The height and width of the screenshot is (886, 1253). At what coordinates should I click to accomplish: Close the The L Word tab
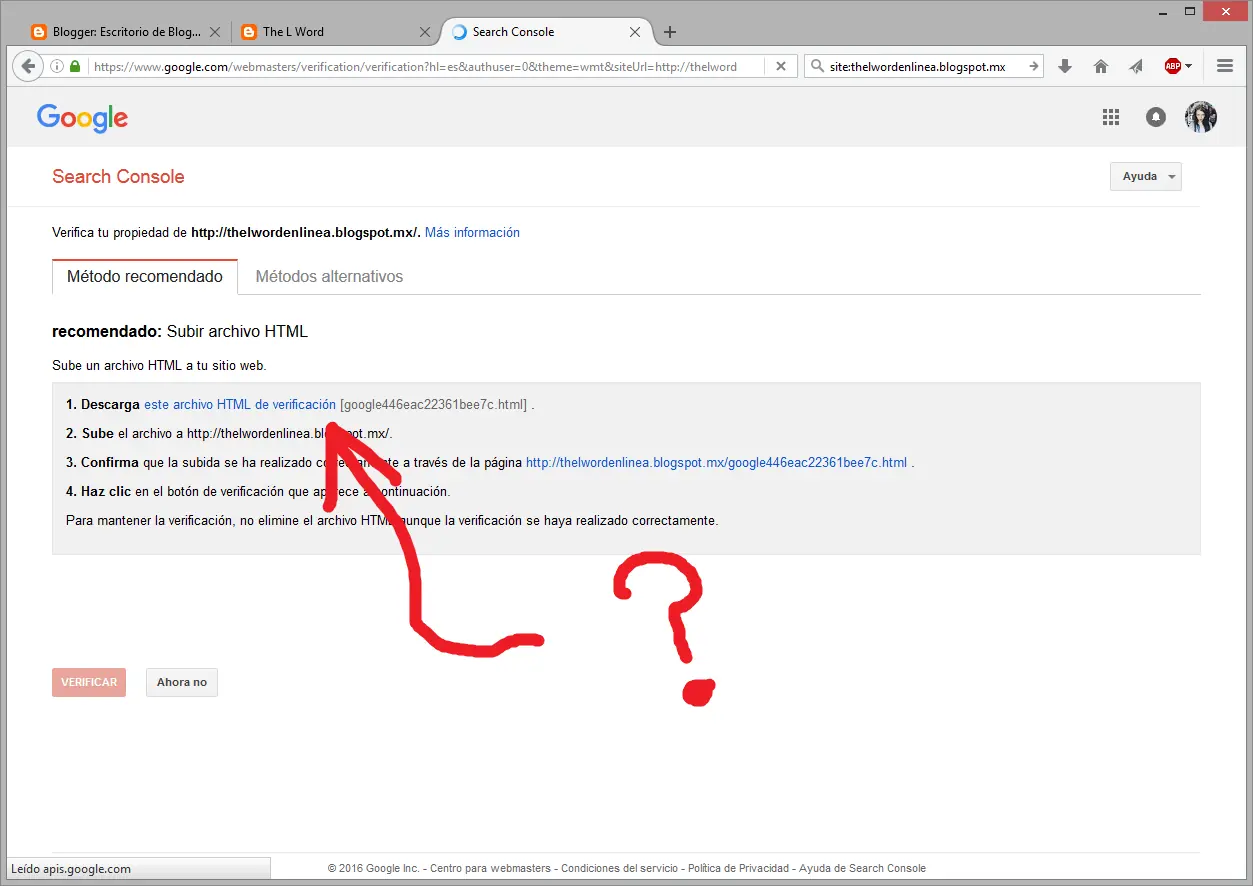(424, 32)
